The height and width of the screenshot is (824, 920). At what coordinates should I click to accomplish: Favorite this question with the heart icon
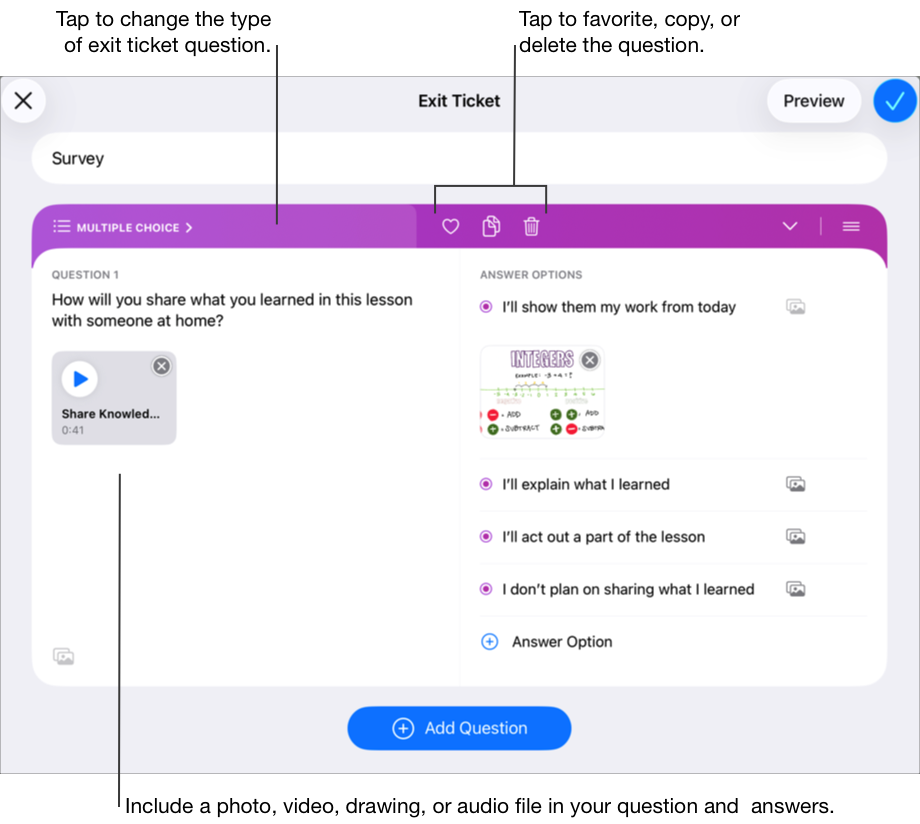tap(449, 226)
